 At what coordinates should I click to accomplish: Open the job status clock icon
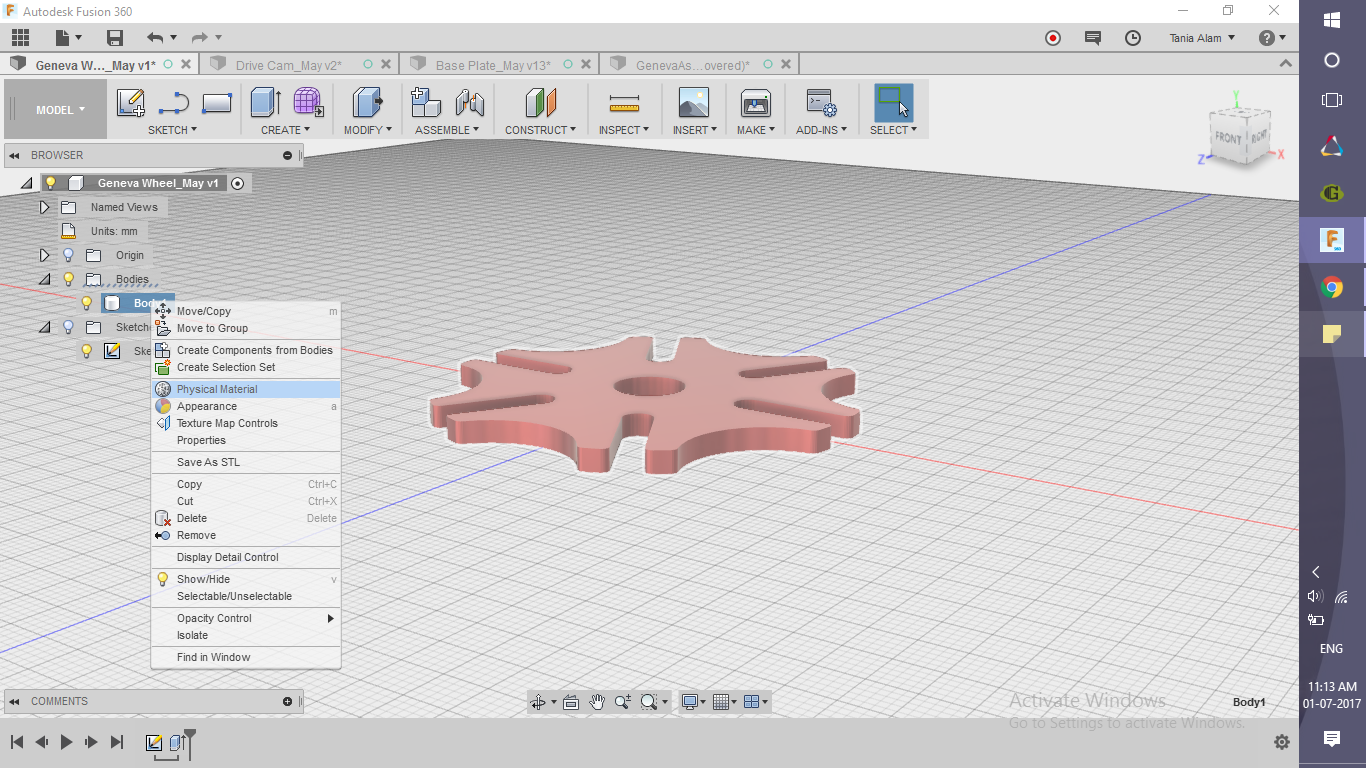(x=1133, y=38)
